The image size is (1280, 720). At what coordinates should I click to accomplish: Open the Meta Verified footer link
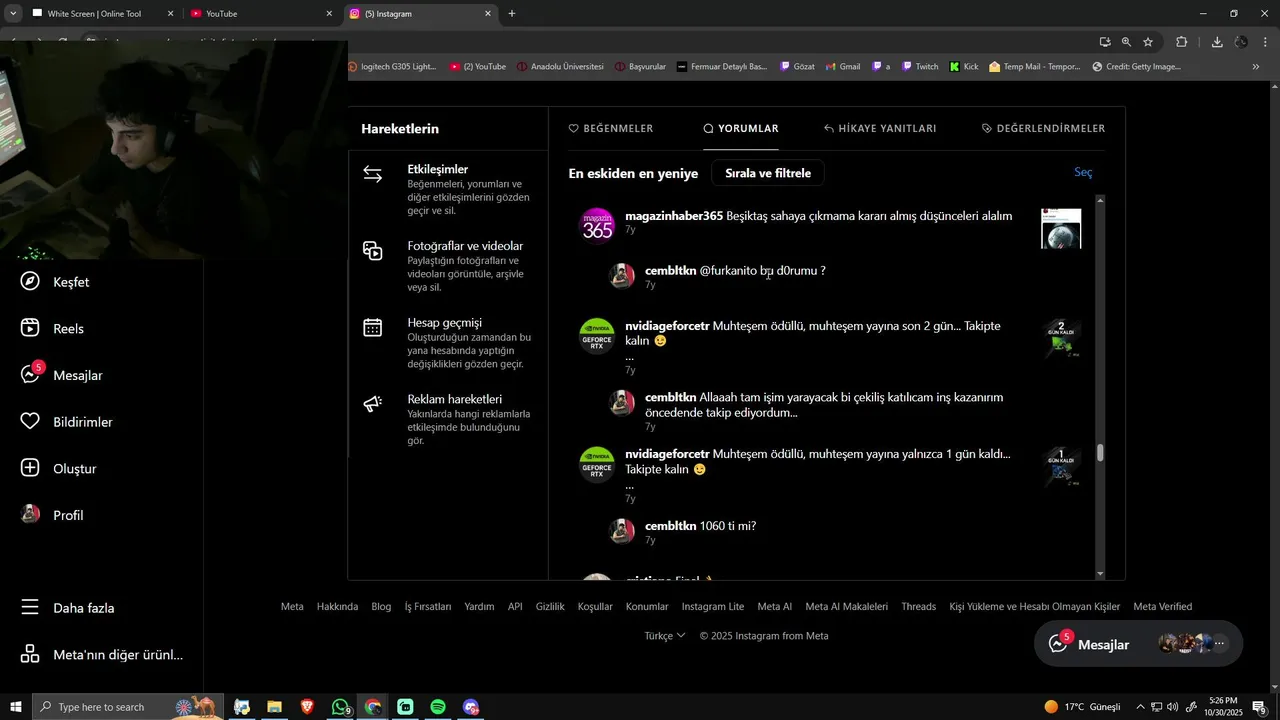tap(1162, 606)
